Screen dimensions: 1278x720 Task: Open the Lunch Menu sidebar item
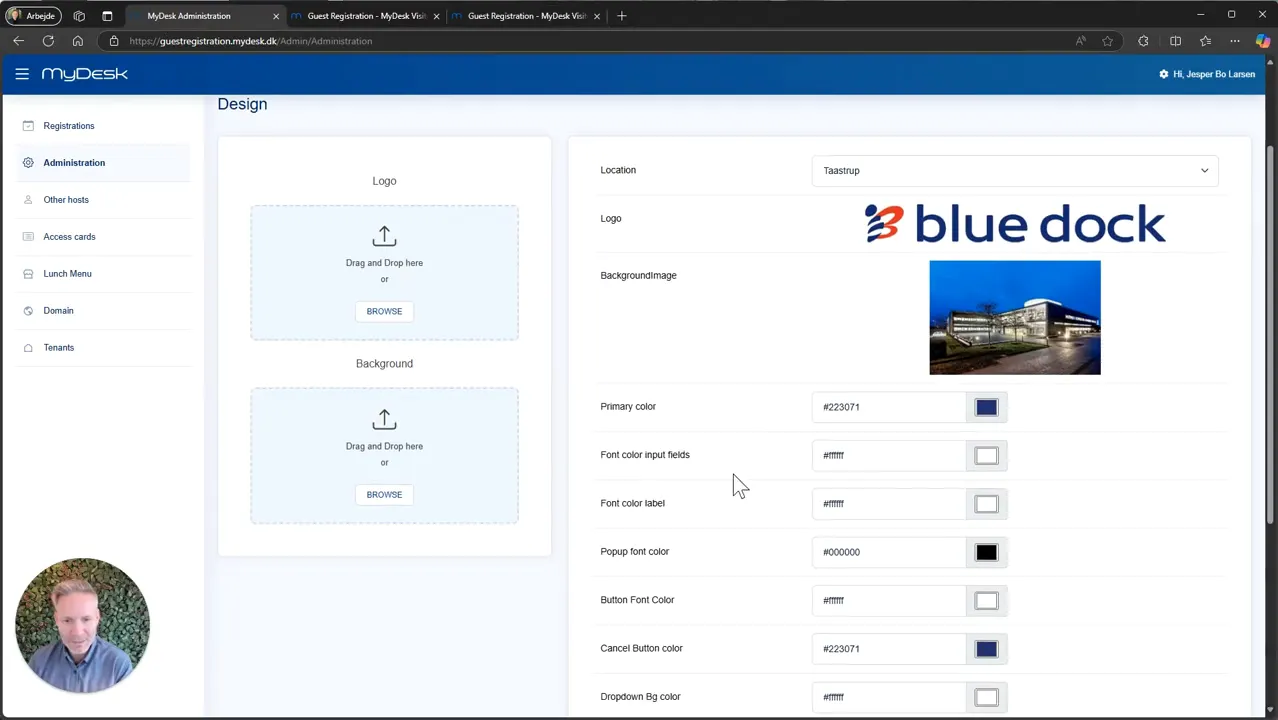pyautogui.click(x=67, y=274)
